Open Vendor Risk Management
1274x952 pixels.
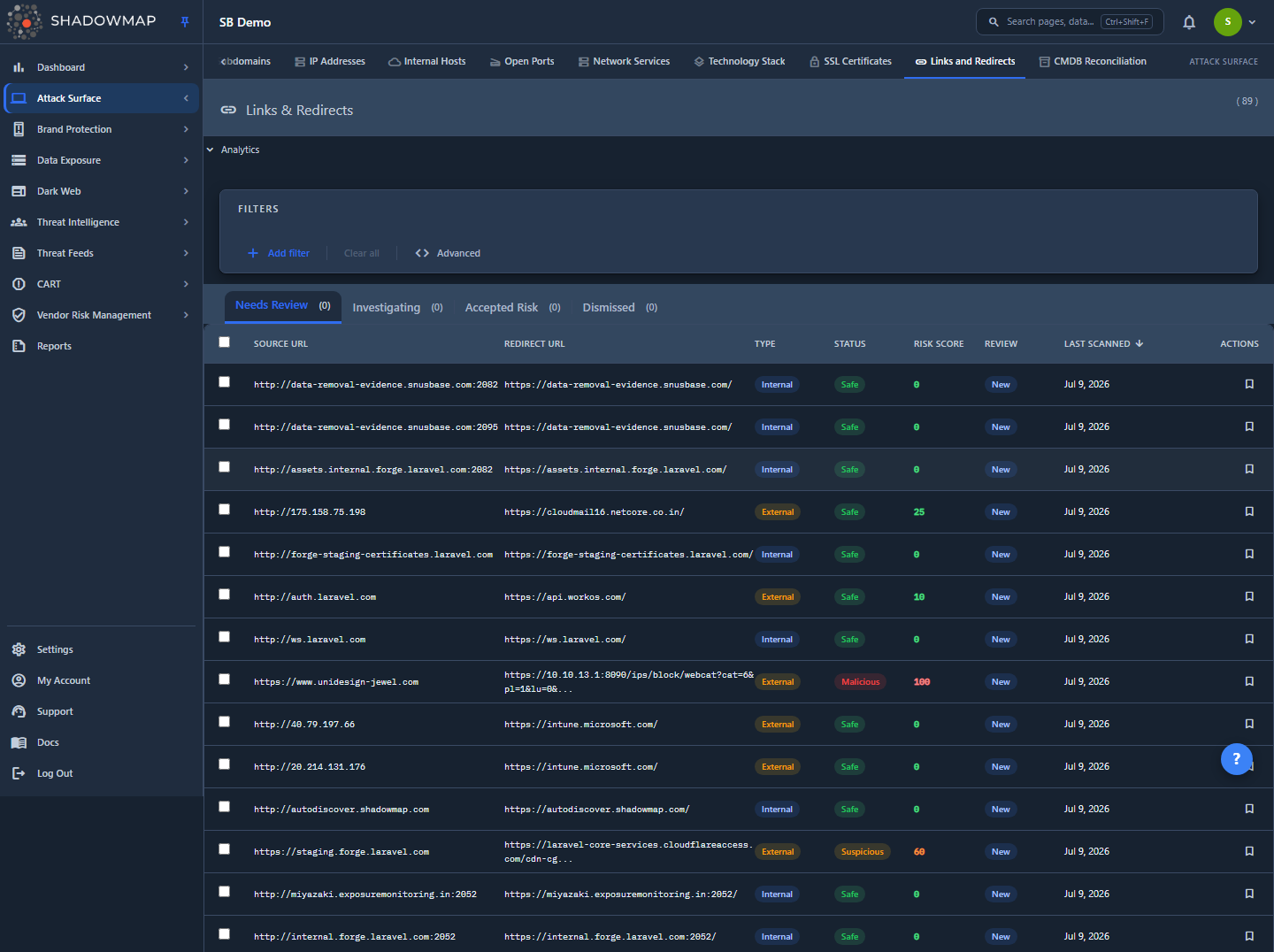(x=100, y=315)
